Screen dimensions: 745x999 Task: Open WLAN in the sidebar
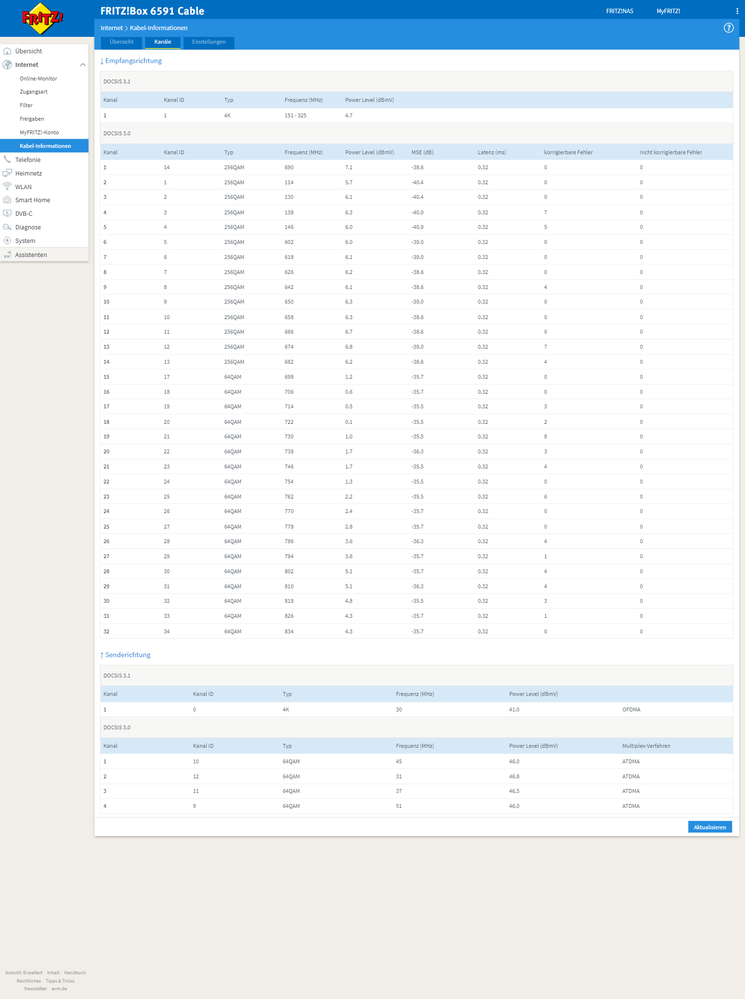pyautogui.click(x=24, y=187)
